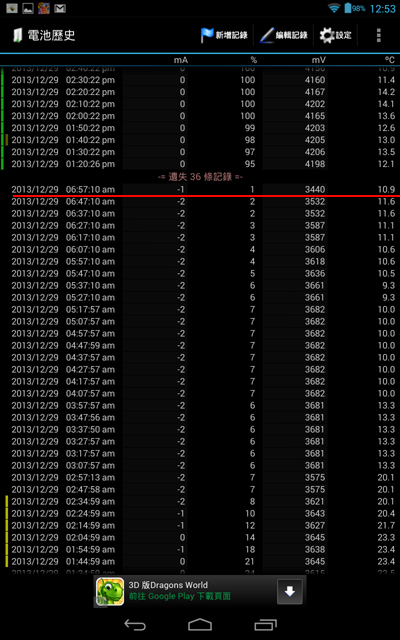Tap the 21.7 °C temperature value
Viewport: 400px width, 640px height.
[387, 525]
